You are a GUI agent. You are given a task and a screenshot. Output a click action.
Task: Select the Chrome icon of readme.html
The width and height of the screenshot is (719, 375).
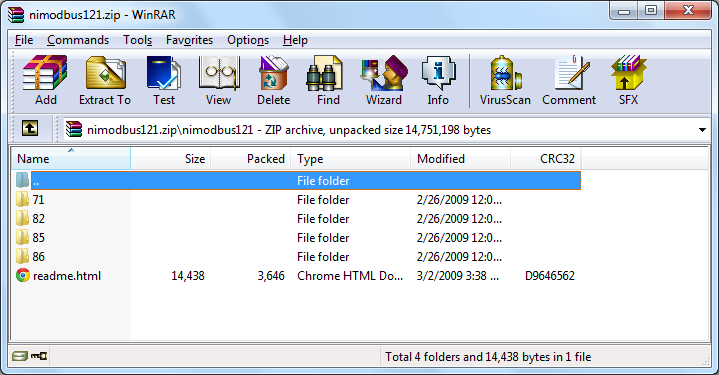22,275
